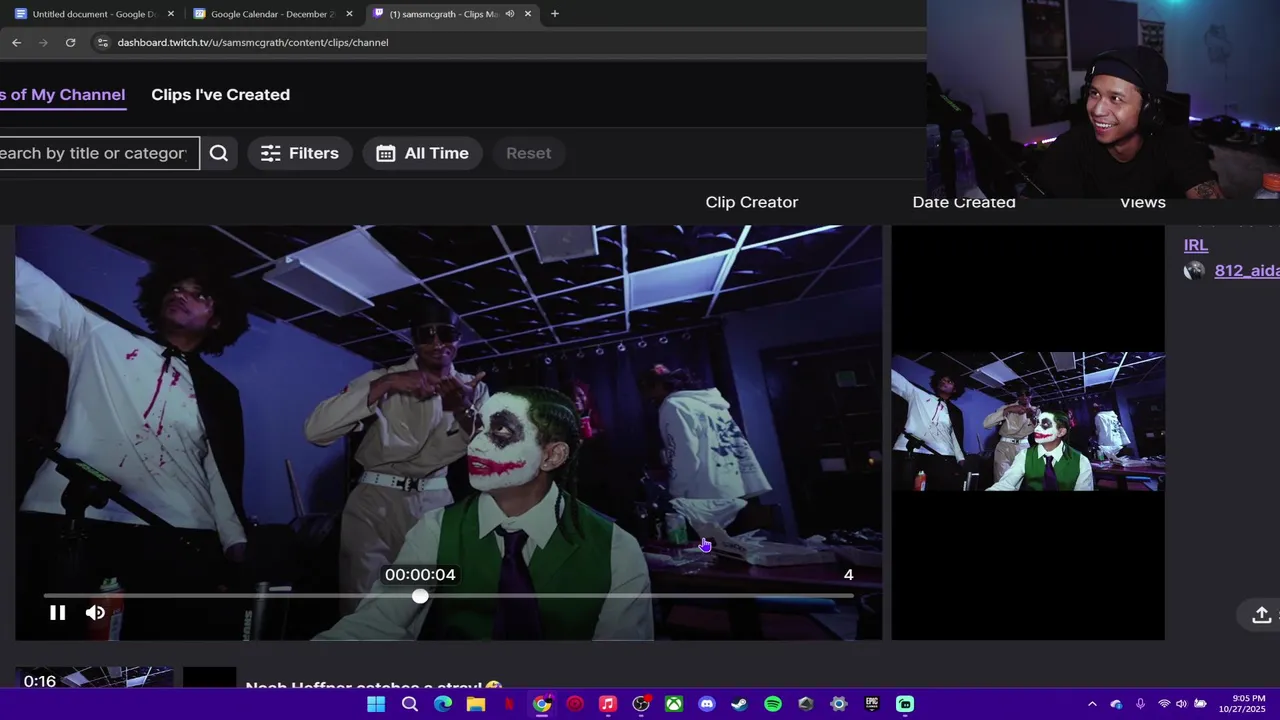Sort by the Views column header

(1142, 202)
